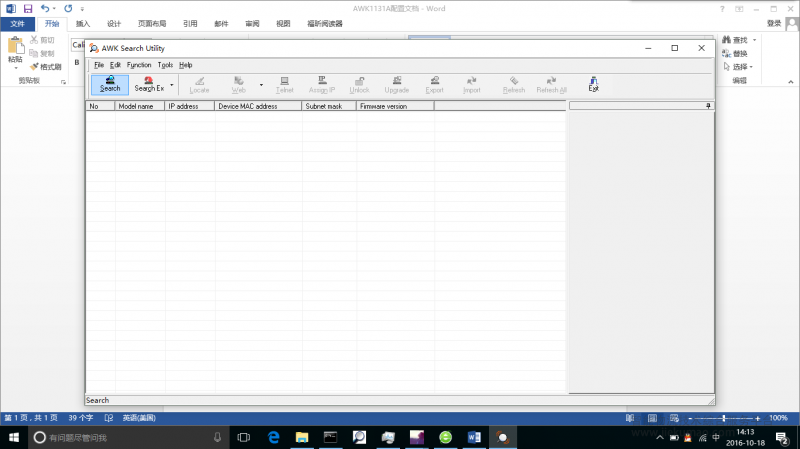Click the 英语(美国) language indicator
This screenshot has width=800, height=449.
pos(139,418)
